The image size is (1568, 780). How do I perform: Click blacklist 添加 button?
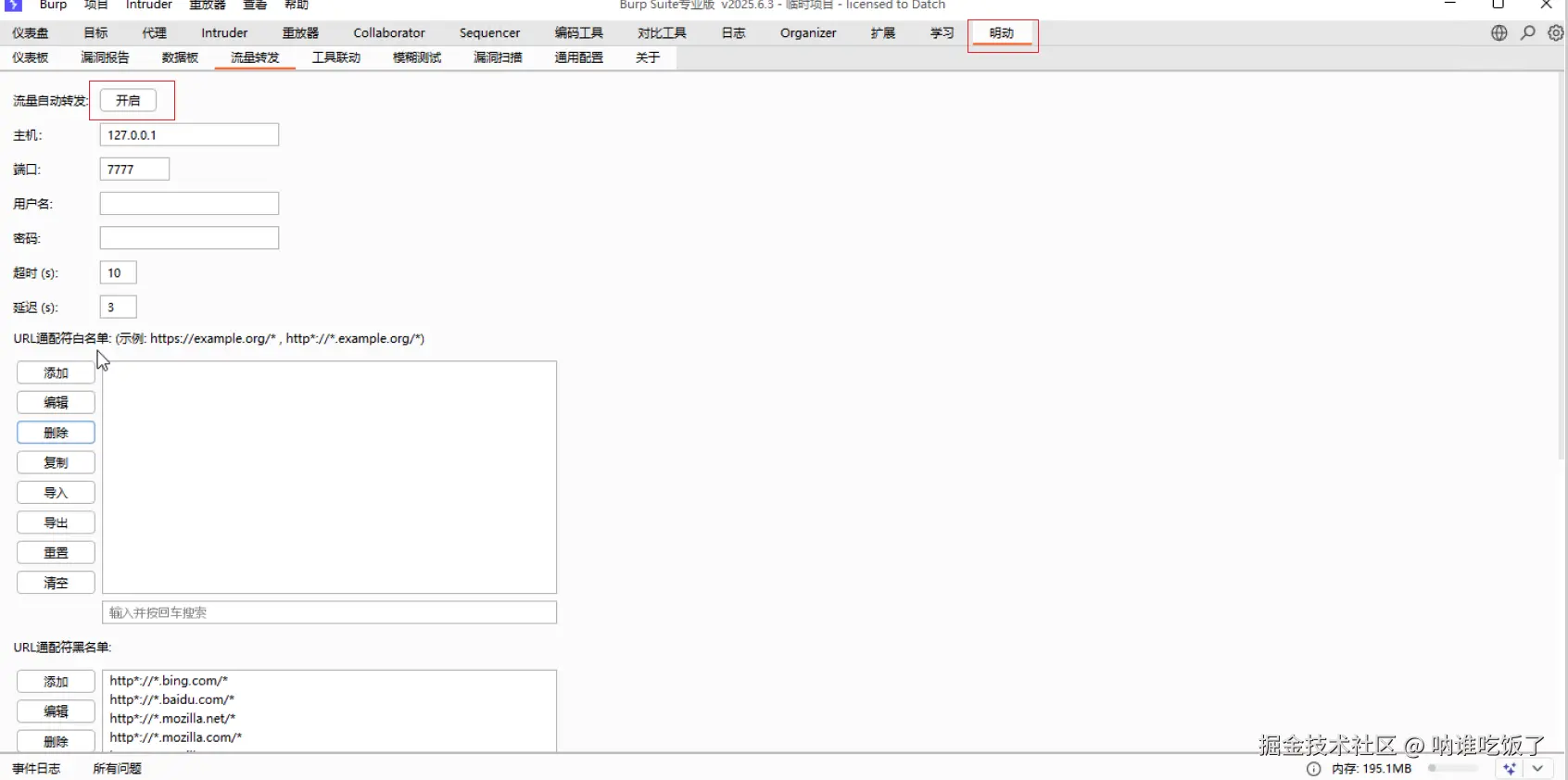coord(56,682)
